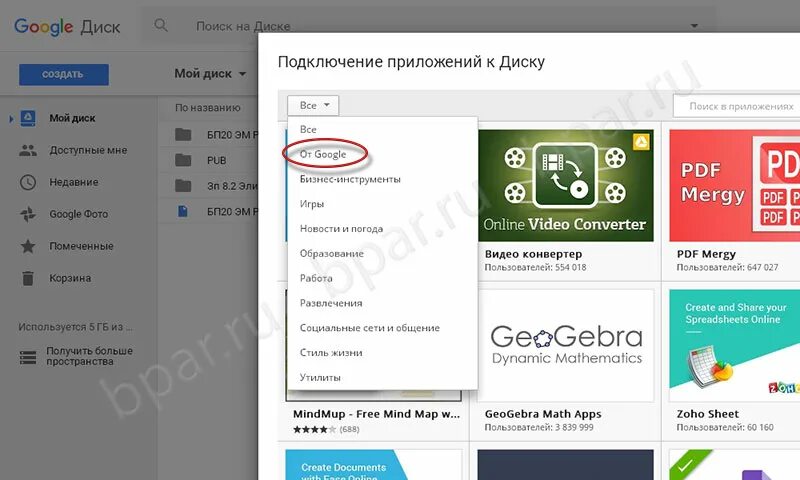Viewport: 800px width, 480px height.
Task: Open Корзина in sidebar
Action: (x=70, y=278)
